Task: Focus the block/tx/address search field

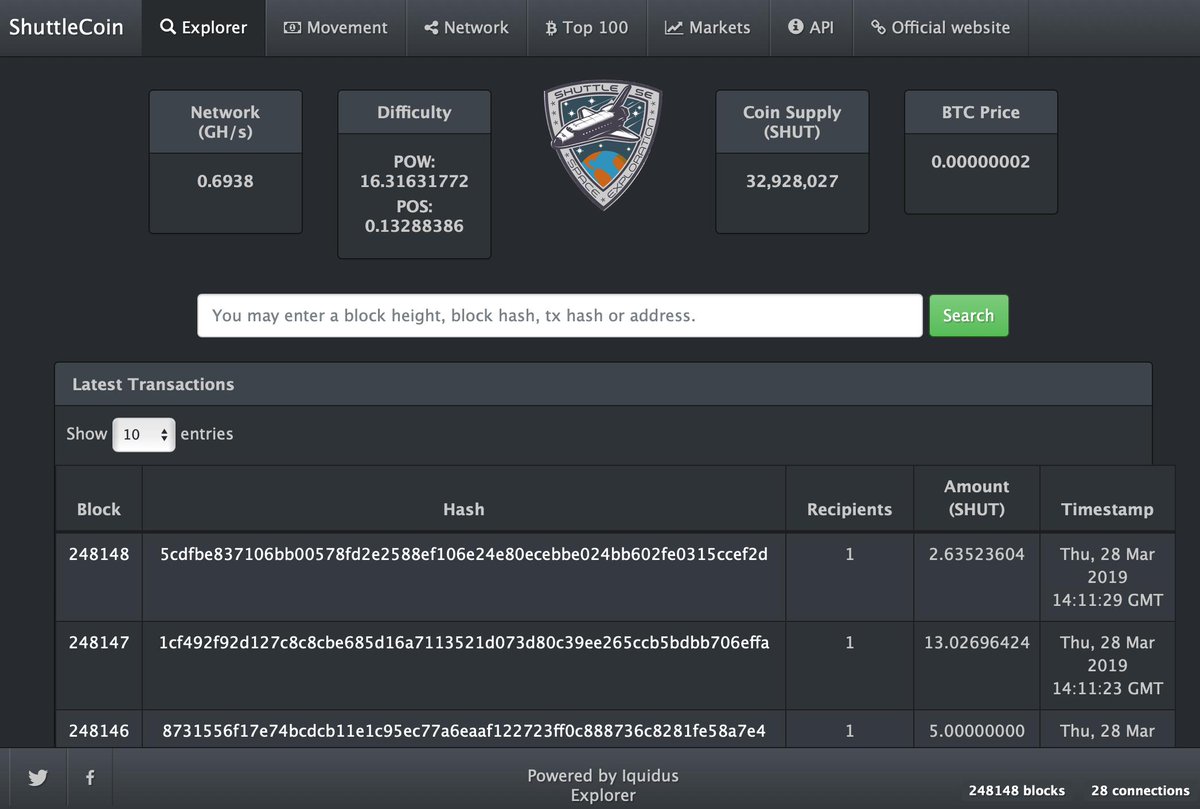Action: 560,315
